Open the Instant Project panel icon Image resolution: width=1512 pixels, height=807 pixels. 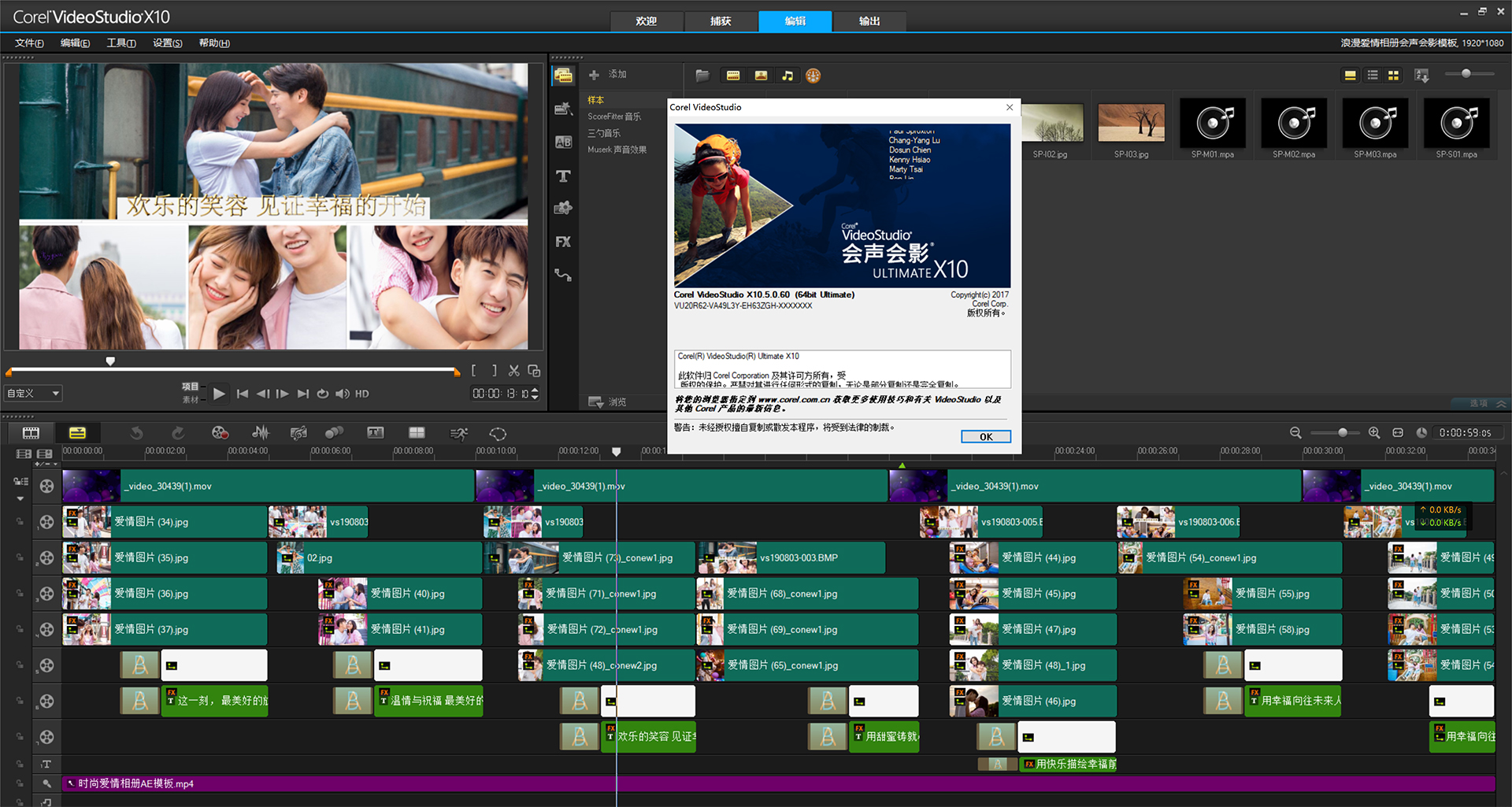562,109
